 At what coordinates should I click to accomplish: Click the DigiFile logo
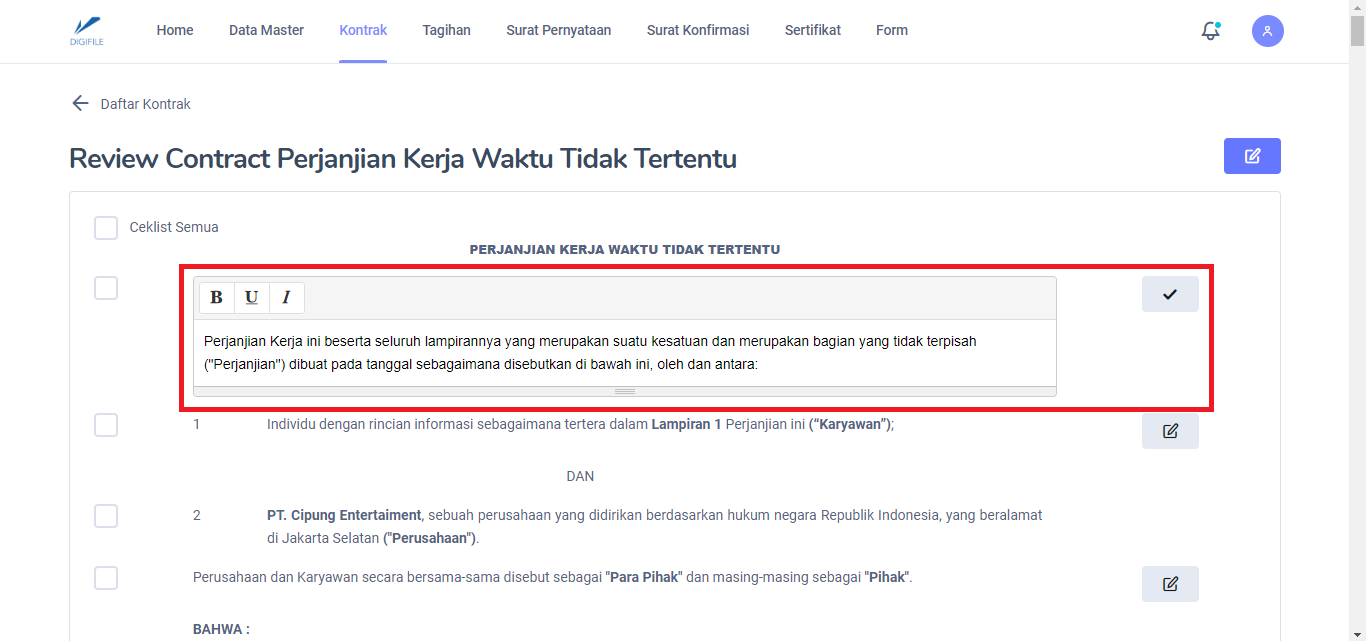[88, 31]
